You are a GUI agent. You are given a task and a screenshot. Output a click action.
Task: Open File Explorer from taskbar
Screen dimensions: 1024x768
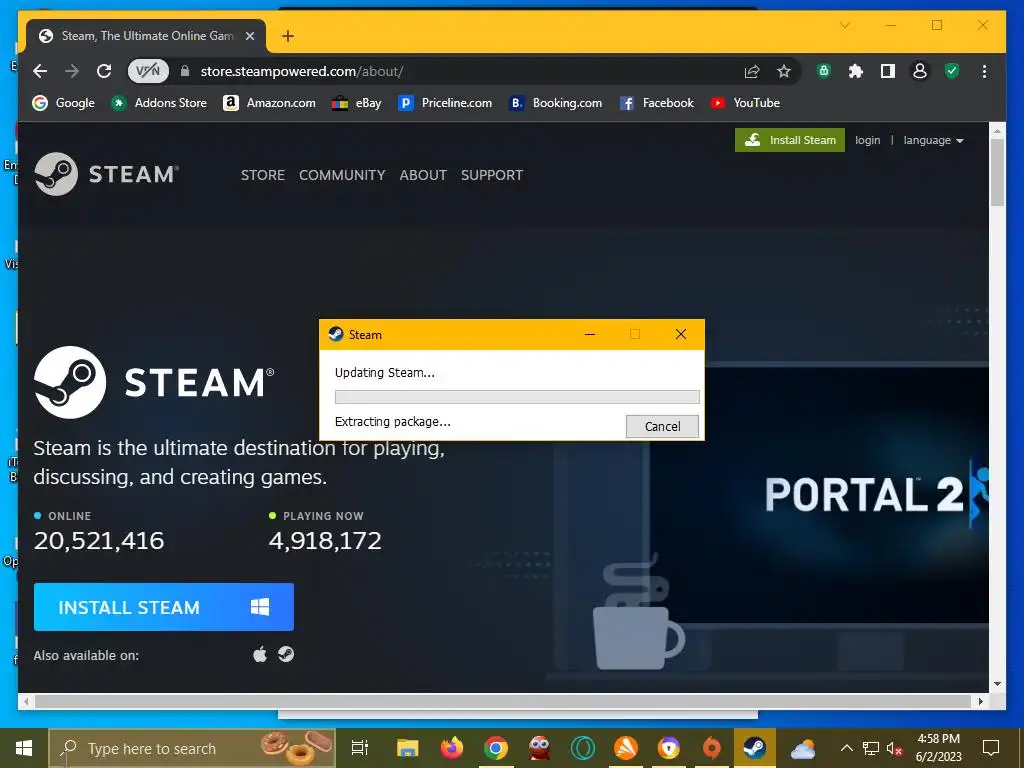click(x=408, y=748)
